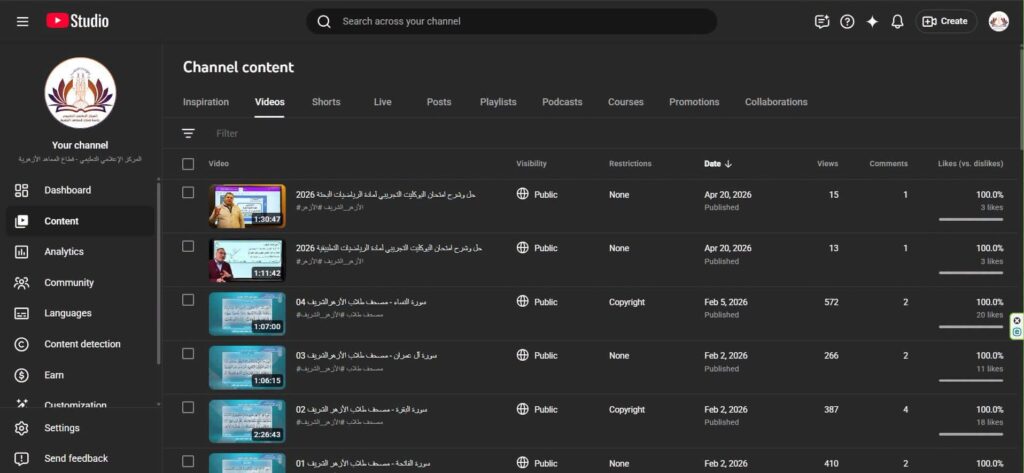Click the search magnifier icon
1024x473 pixels.
pyautogui.click(x=324, y=22)
